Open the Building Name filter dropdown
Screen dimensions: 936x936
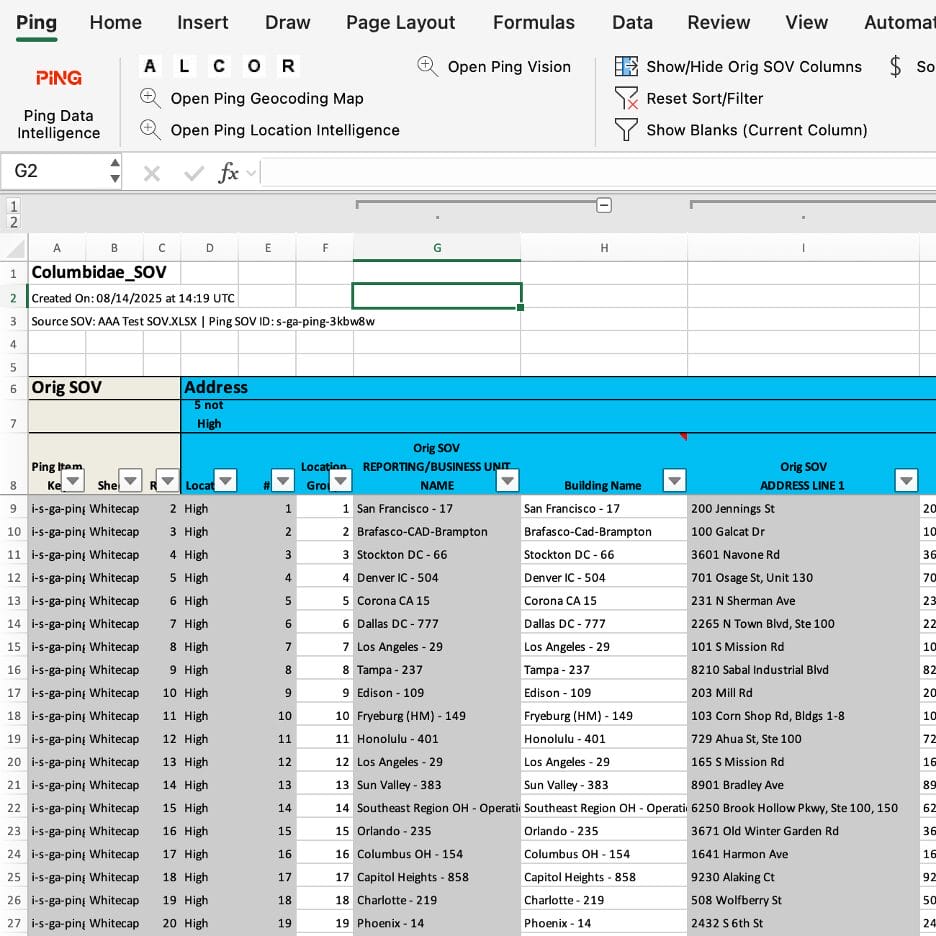pos(675,481)
